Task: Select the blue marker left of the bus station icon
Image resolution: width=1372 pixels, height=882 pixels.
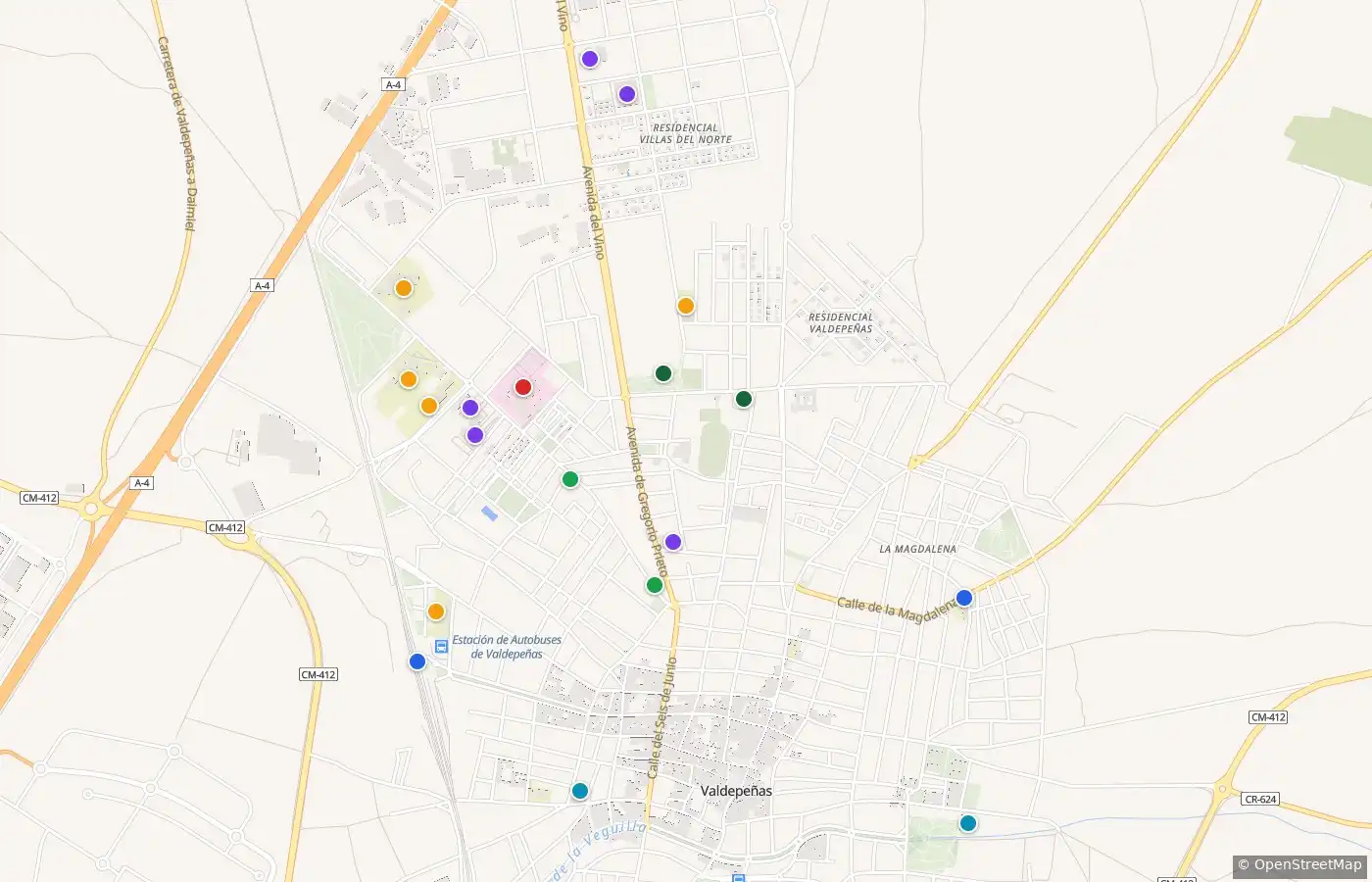Action: tap(417, 661)
